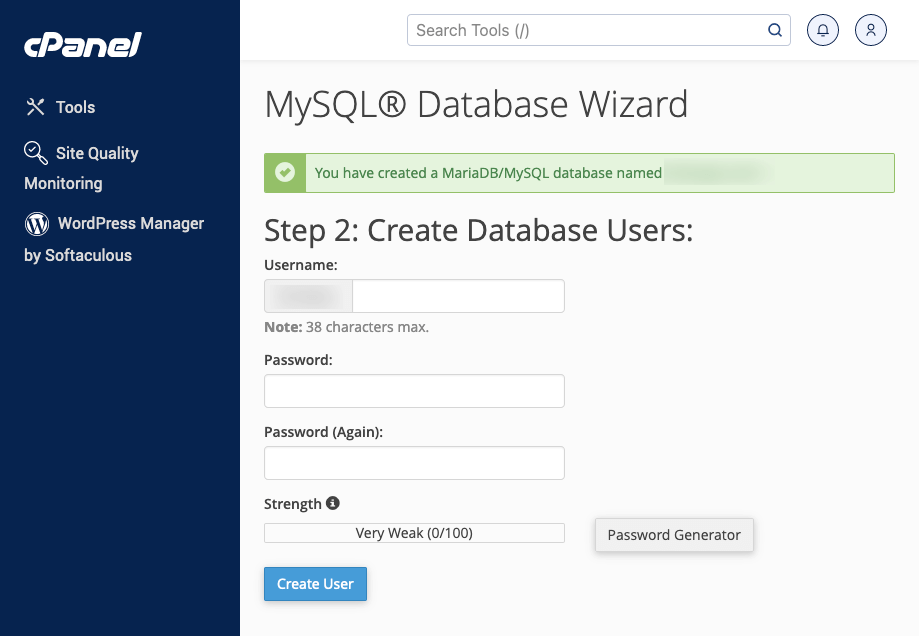This screenshot has height=636, width=919.
Task: Click the database created success message text
Action: tap(488, 173)
